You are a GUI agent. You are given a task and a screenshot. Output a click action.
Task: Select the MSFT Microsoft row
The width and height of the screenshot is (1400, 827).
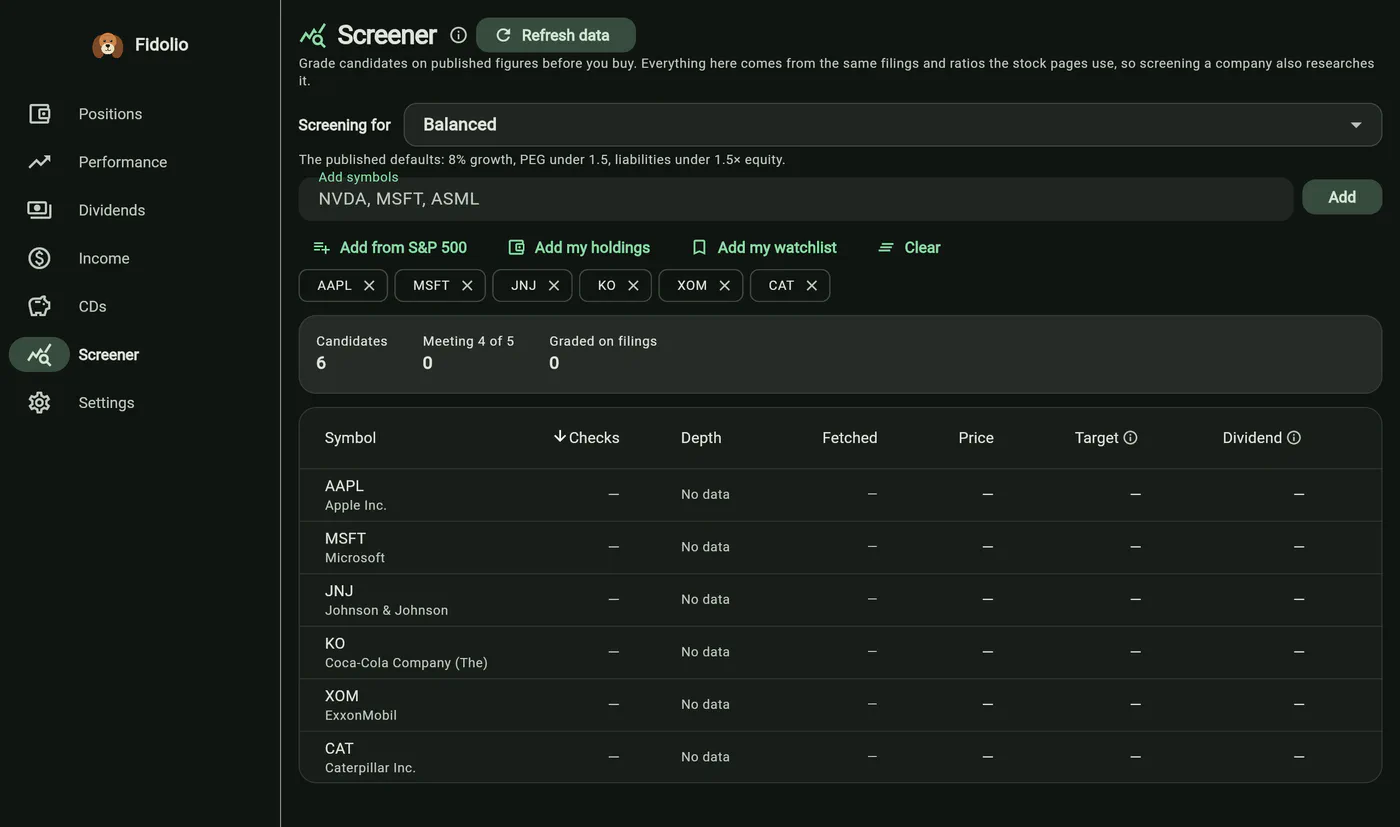[x=840, y=547]
